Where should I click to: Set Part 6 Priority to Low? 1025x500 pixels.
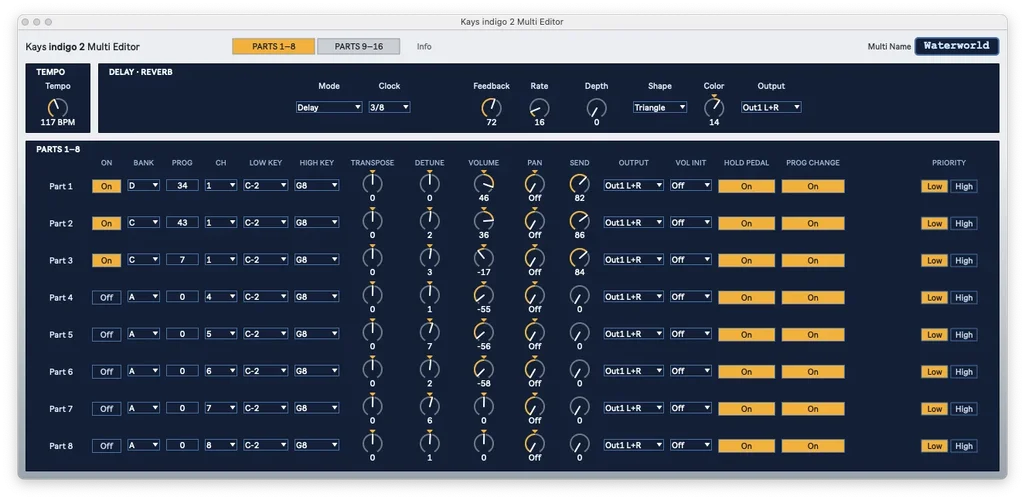click(935, 371)
